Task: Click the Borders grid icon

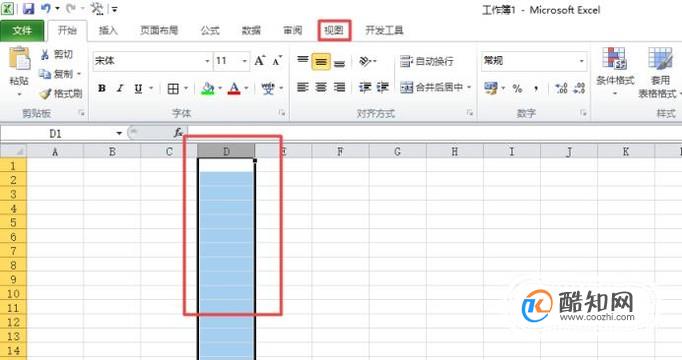Action: 173,89
